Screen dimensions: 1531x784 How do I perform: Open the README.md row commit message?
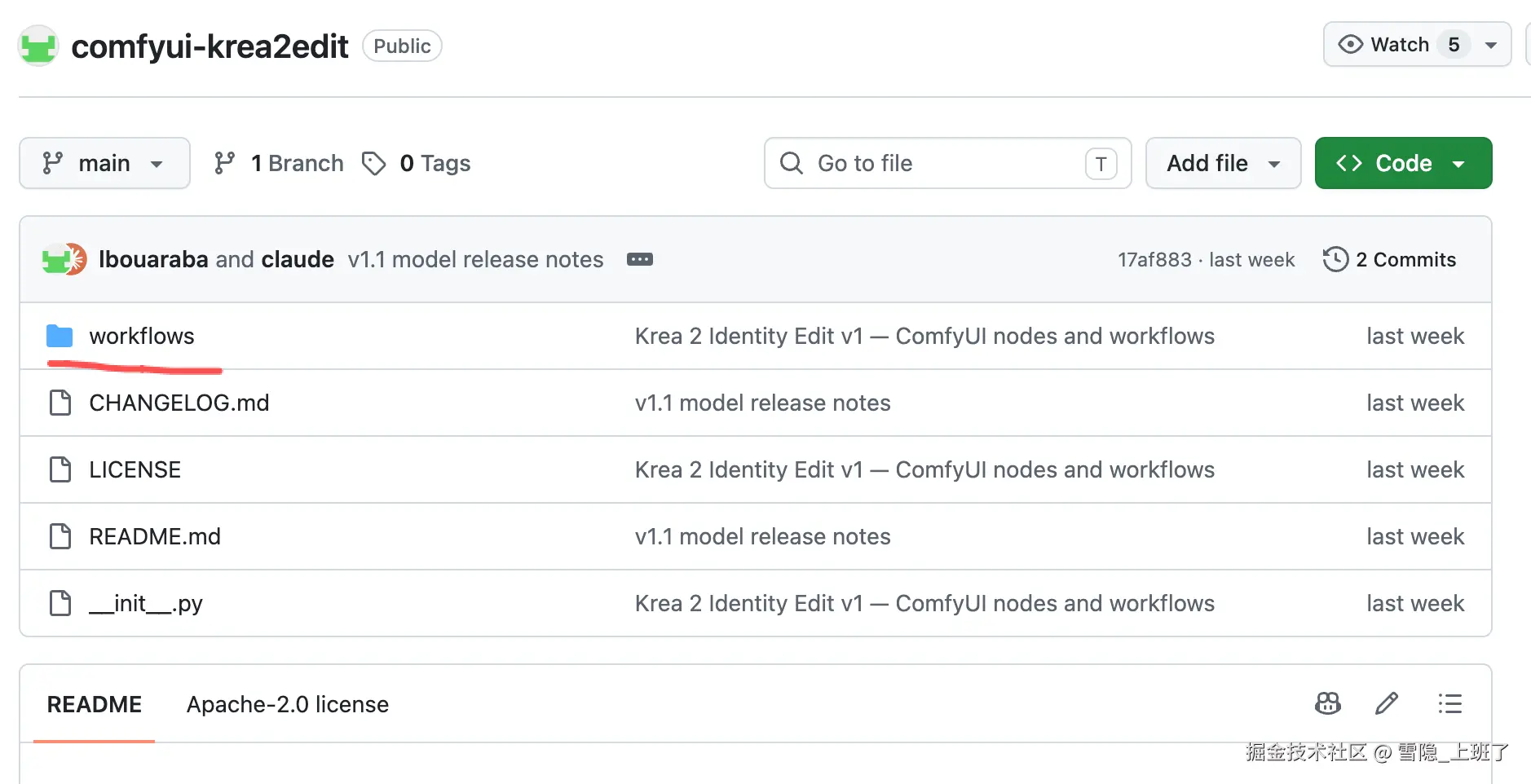click(x=763, y=536)
